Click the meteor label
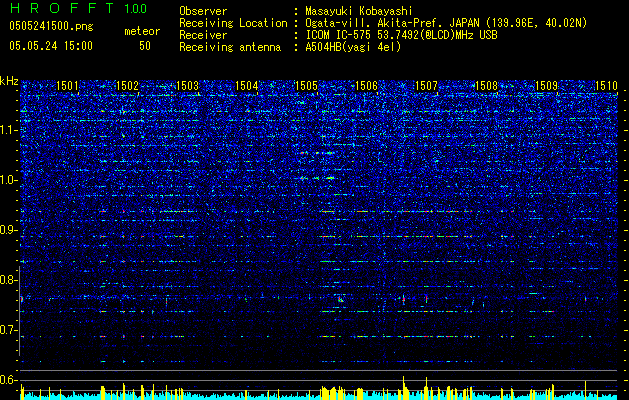 (x=142, y=31)
